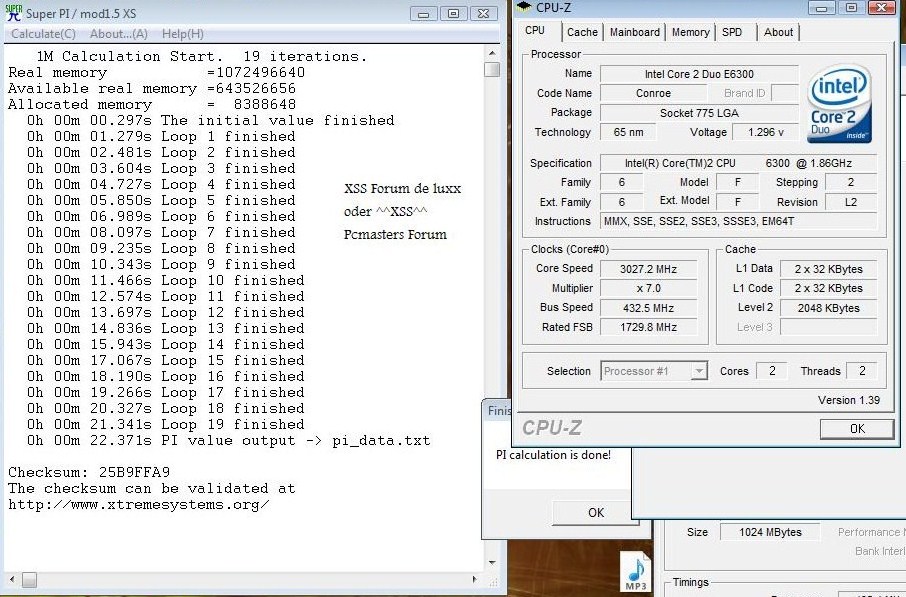
Task: Click the Bus Speed value 432.5 MHz
Action: pos(648,308)
